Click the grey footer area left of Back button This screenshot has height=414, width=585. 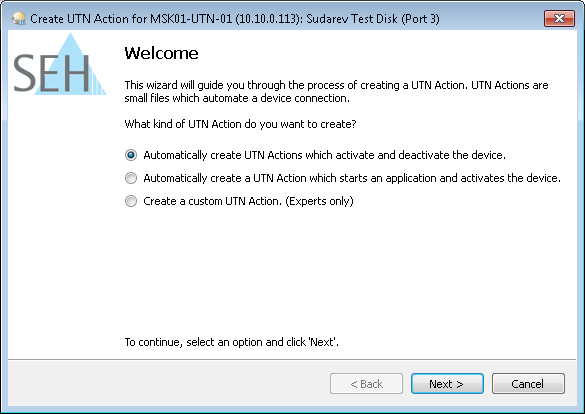(168, 383)
